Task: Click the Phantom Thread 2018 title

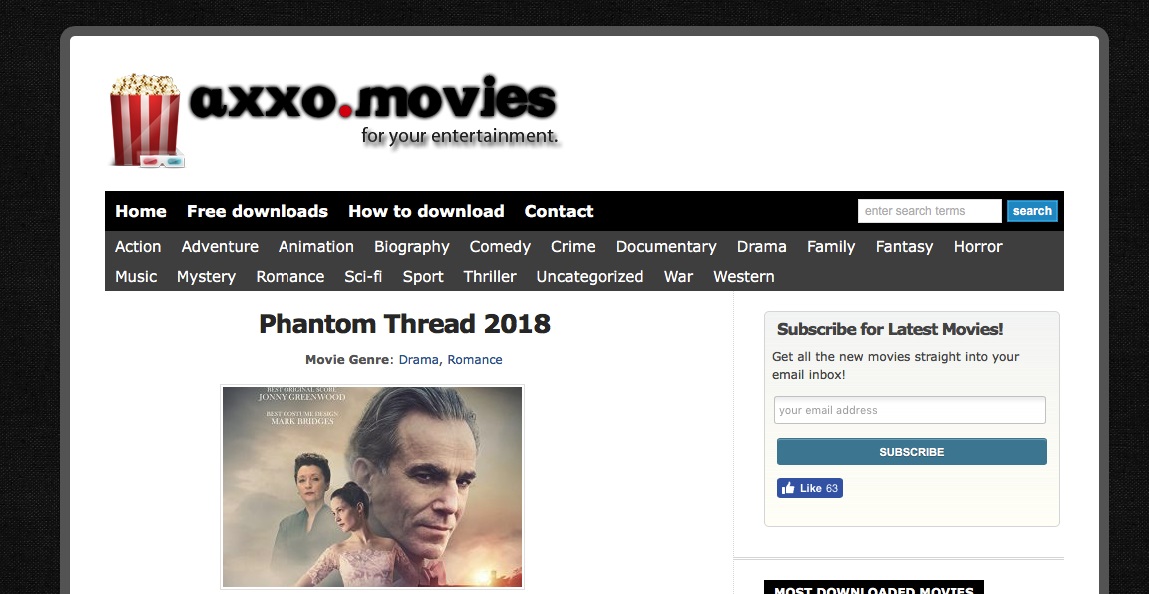Action: tap(405, 324)
